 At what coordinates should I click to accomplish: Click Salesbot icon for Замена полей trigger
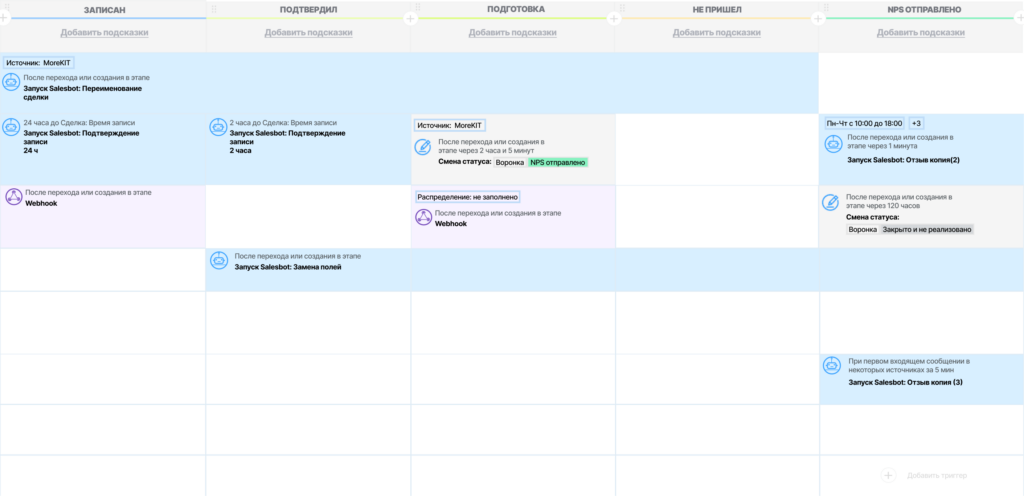click(218, 261)
